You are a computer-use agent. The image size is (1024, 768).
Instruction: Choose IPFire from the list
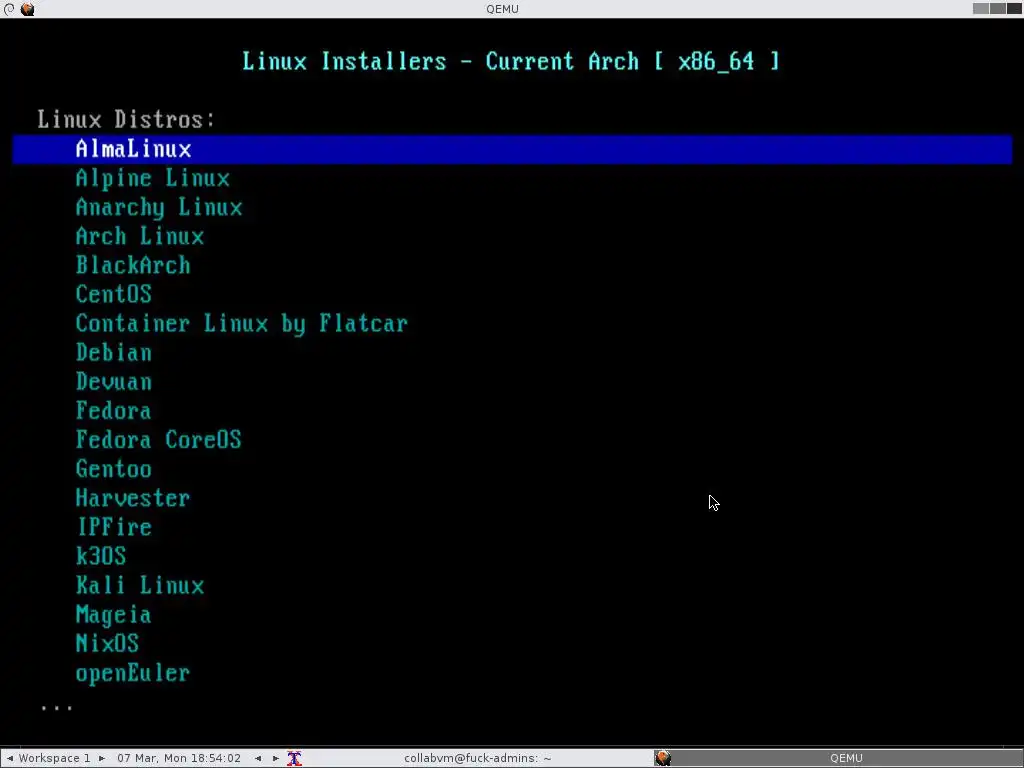pyautogui.click(x=114, y=527)
